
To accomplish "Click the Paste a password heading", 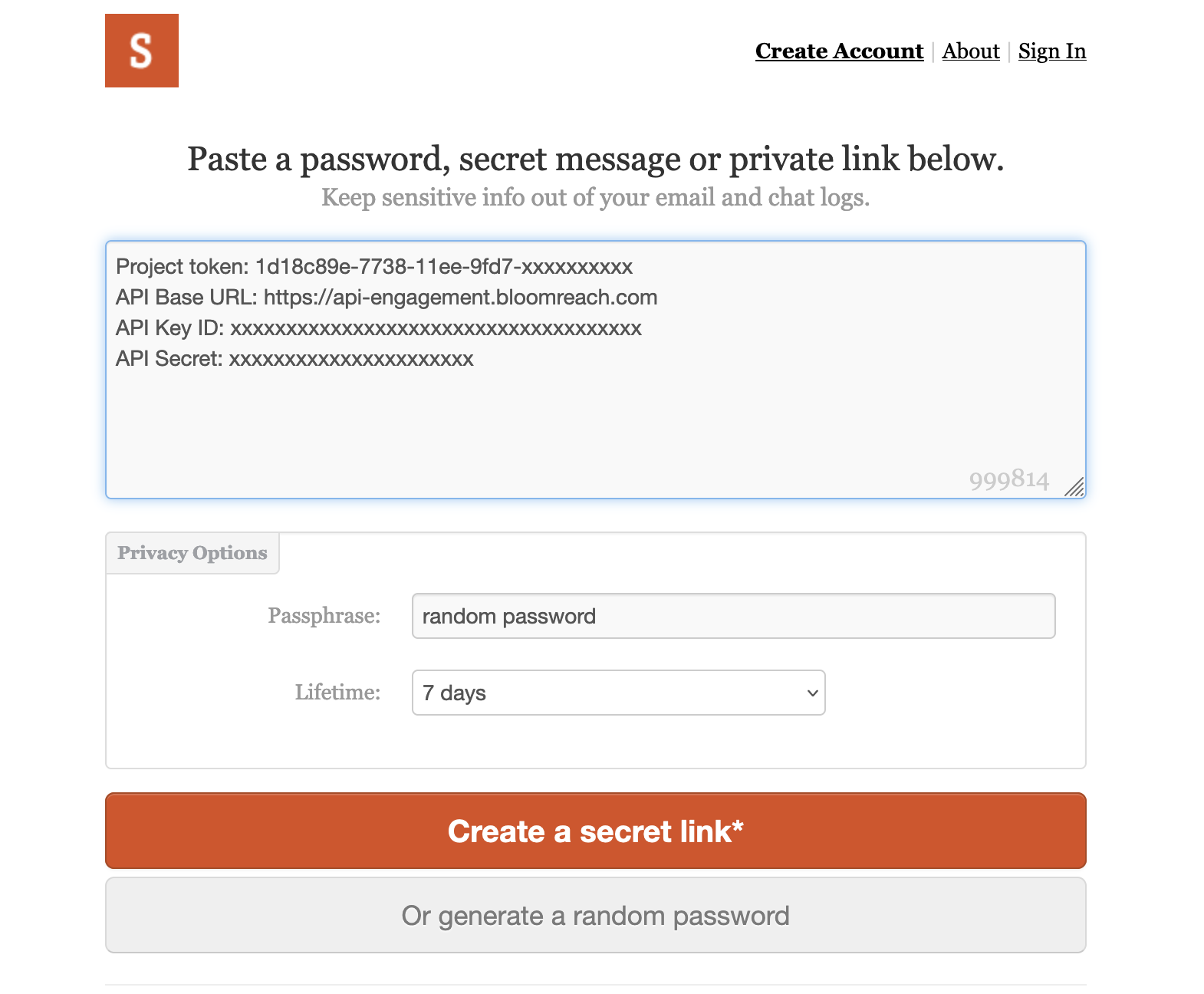I will coord(596,159).
